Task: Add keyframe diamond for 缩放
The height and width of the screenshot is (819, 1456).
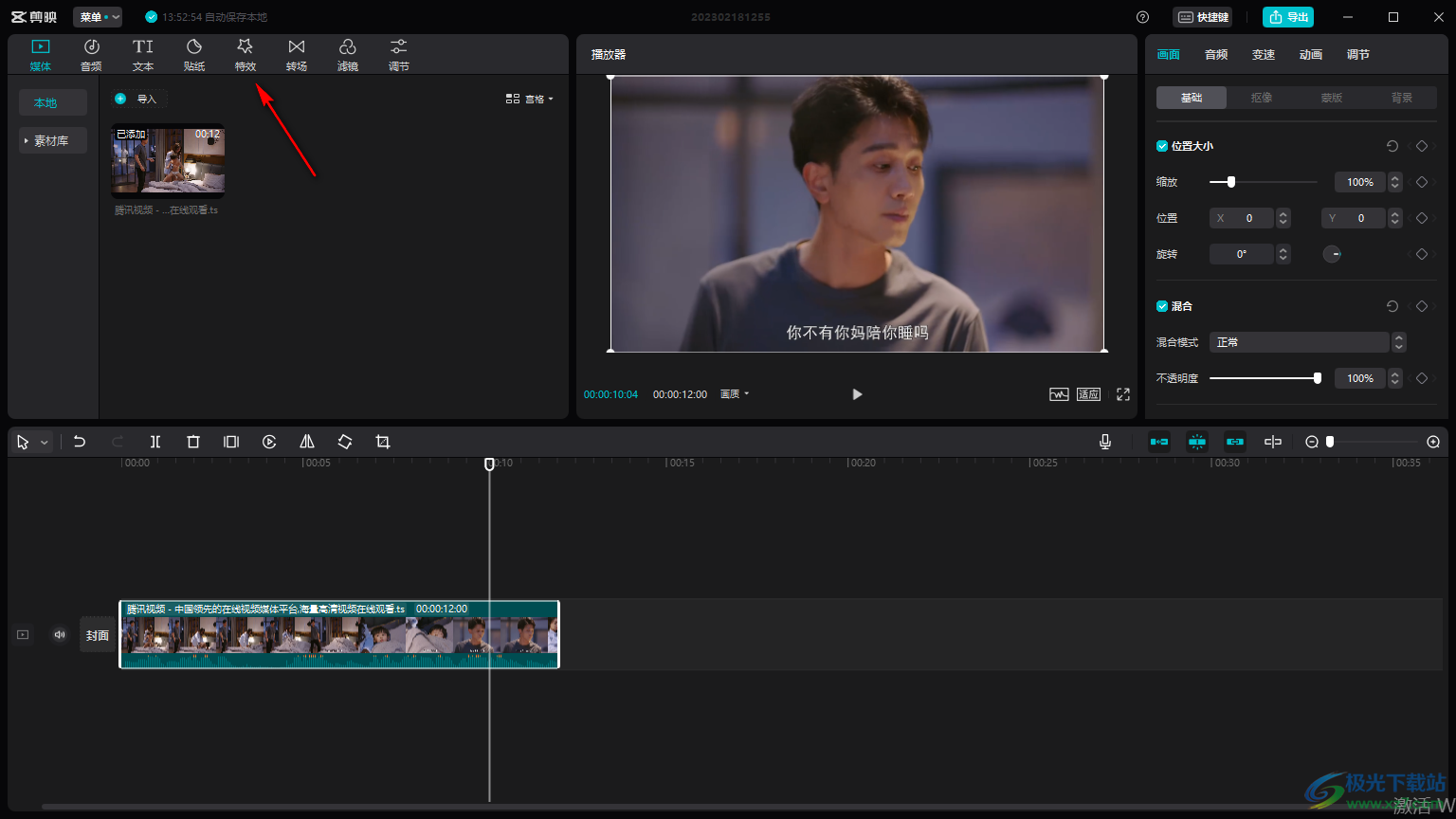Action: pos(1422,182)
